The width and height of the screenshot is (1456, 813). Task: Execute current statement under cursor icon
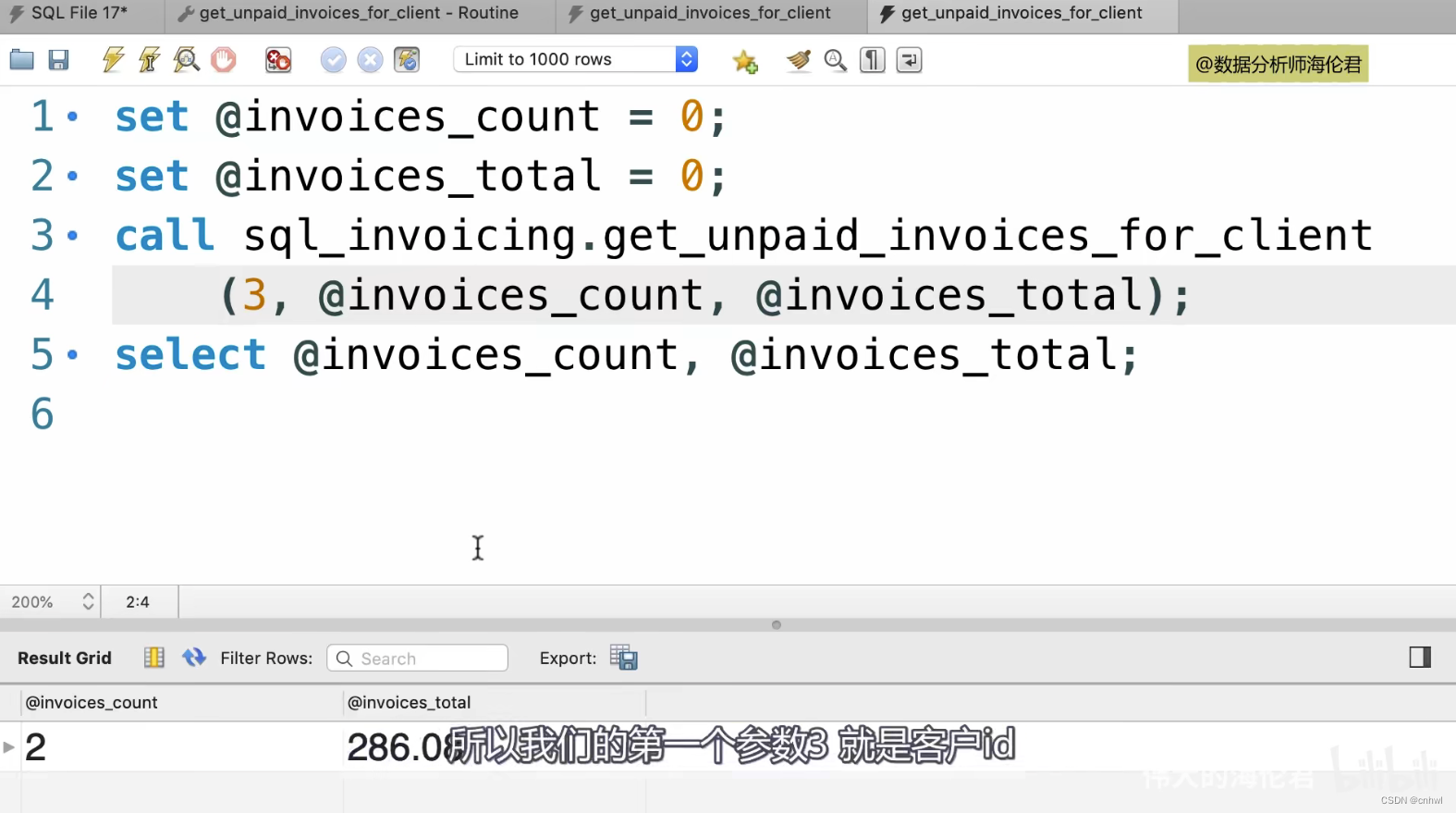coord(149,60)
